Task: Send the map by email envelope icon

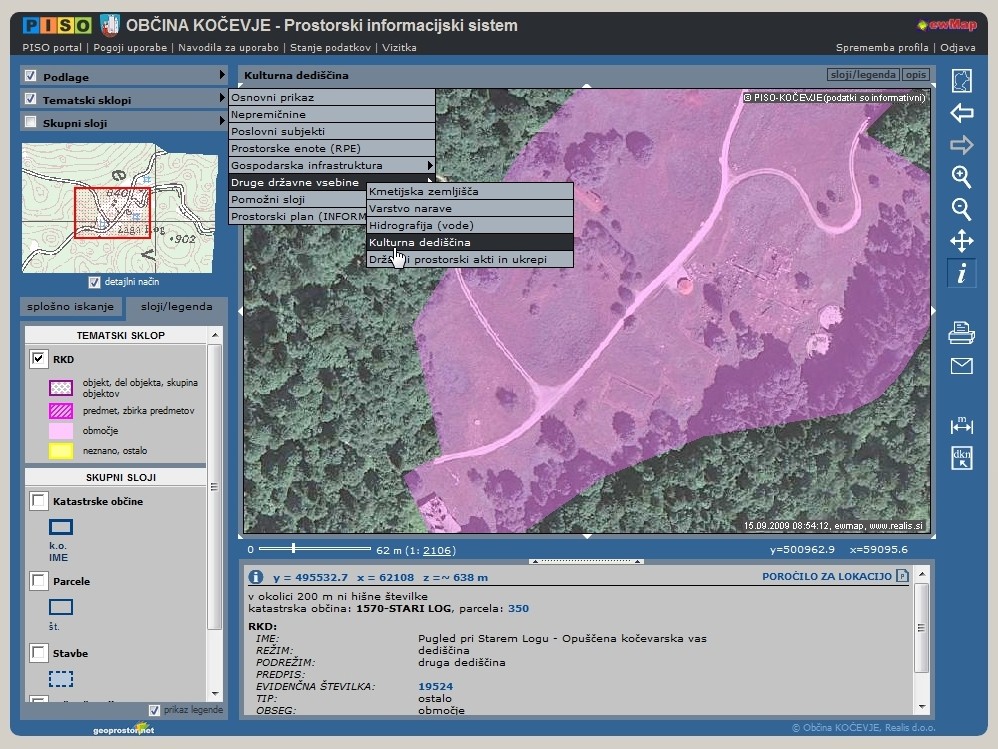Action: [x=961, y=366]
